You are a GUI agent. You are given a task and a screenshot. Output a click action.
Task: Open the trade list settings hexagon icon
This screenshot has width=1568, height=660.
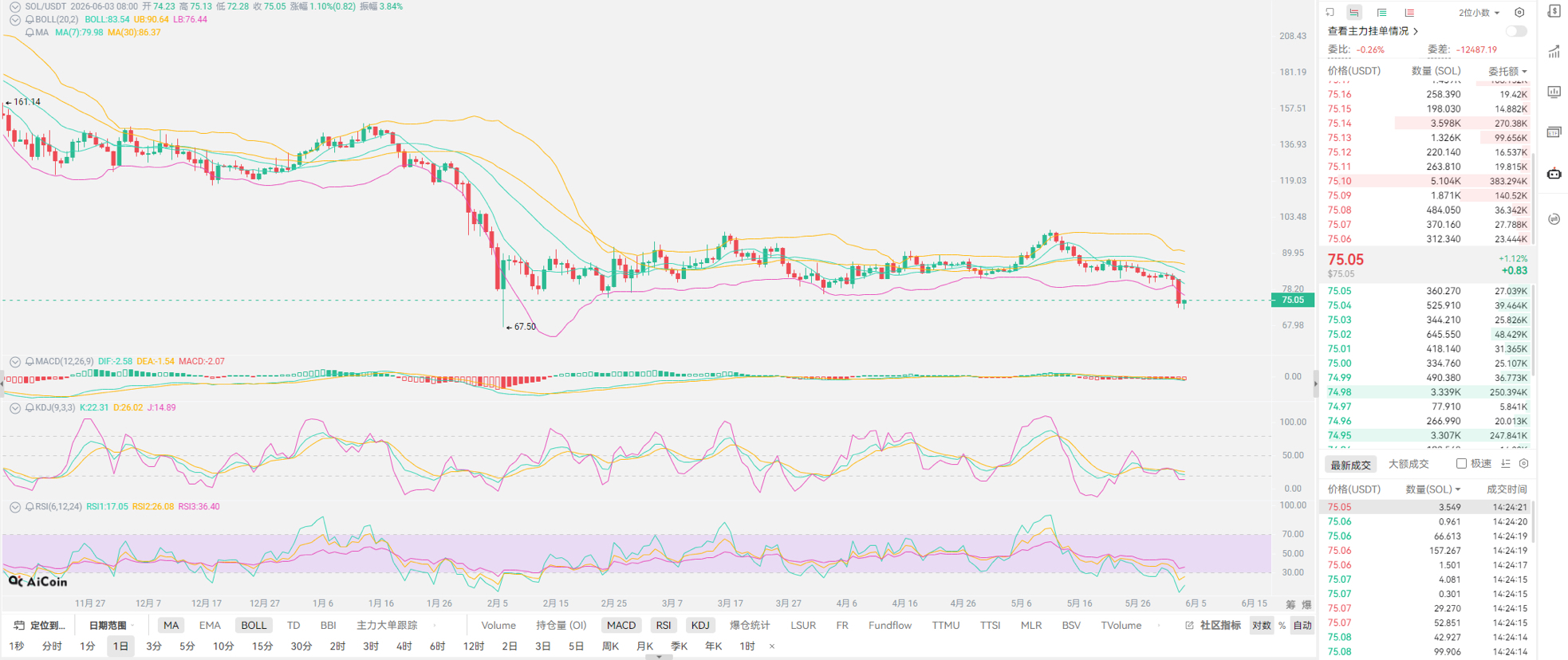tap(1523, 464)
